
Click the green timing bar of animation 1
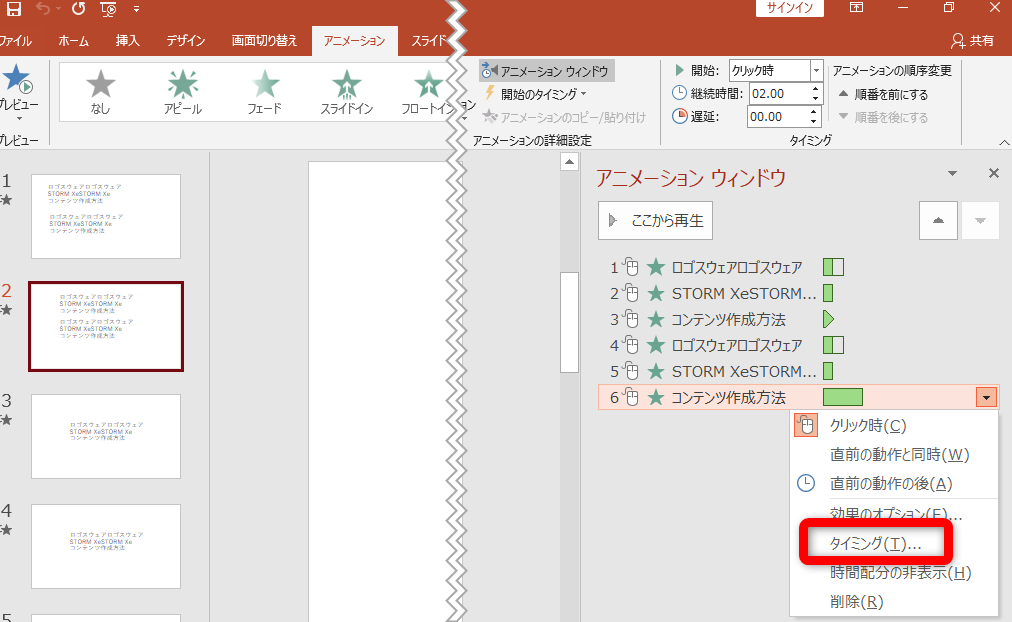click(x=833, y=267)
